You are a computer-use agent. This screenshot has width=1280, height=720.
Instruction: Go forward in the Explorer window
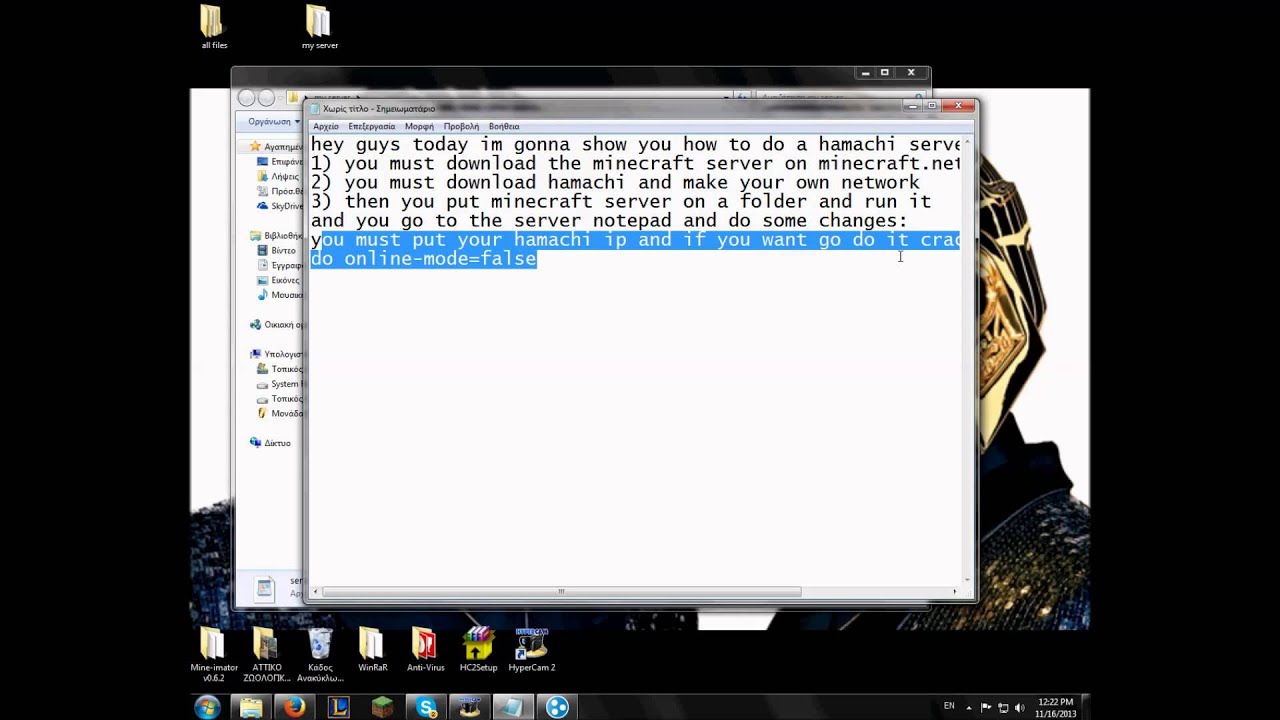[266, 98]
